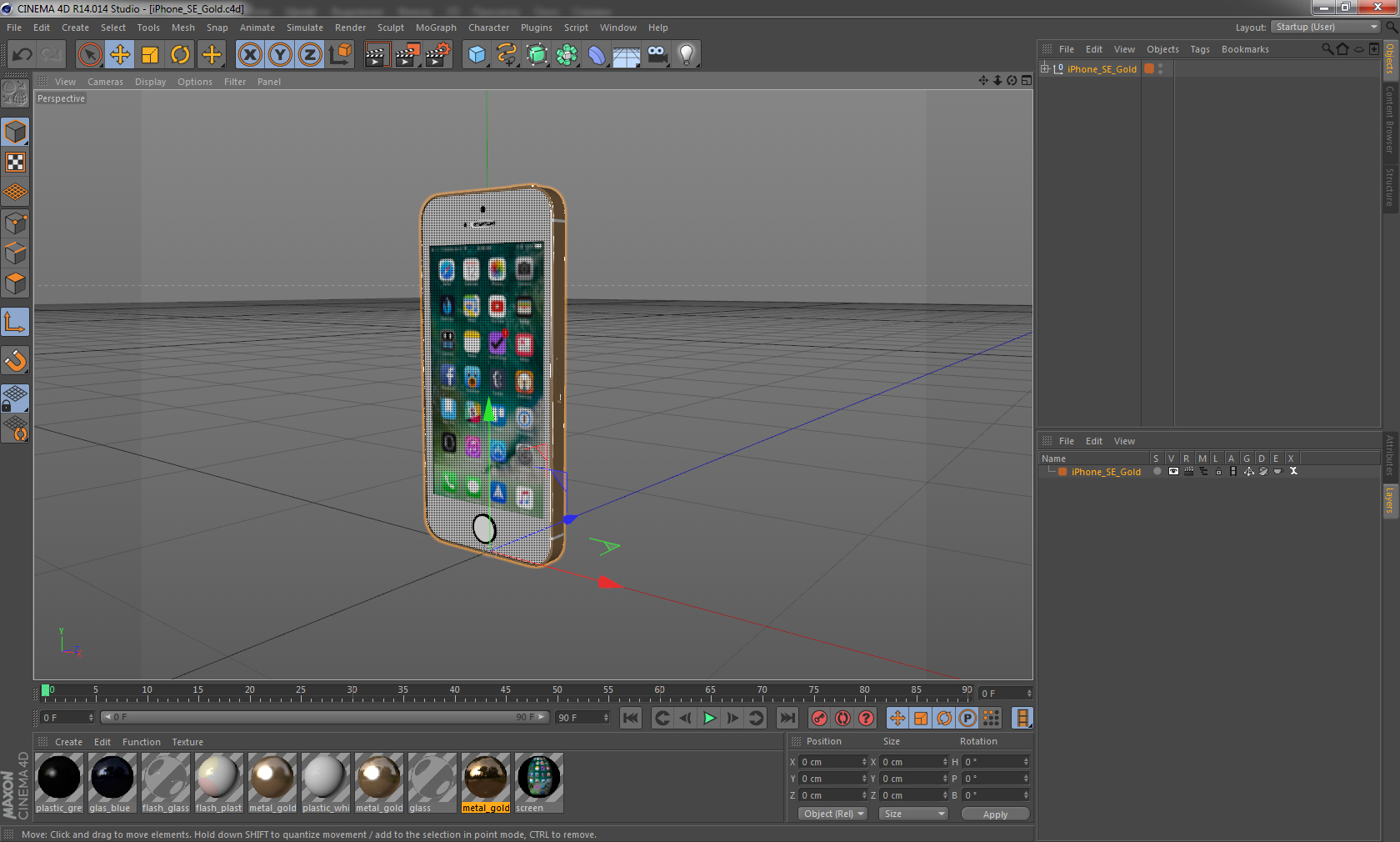
Task: Render active view clapperboard
Action: point(377,55)
